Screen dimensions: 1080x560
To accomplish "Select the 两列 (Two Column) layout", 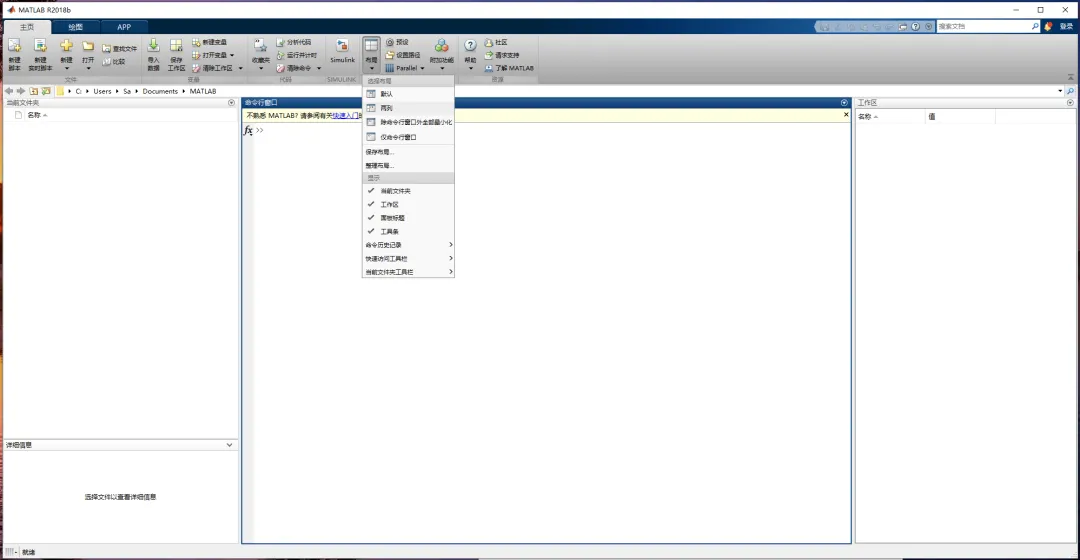I will (x=408, y=108).
